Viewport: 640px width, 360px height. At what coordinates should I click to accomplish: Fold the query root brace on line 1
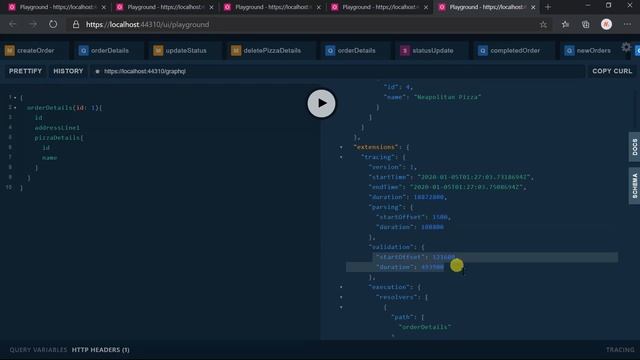point(15,98)
